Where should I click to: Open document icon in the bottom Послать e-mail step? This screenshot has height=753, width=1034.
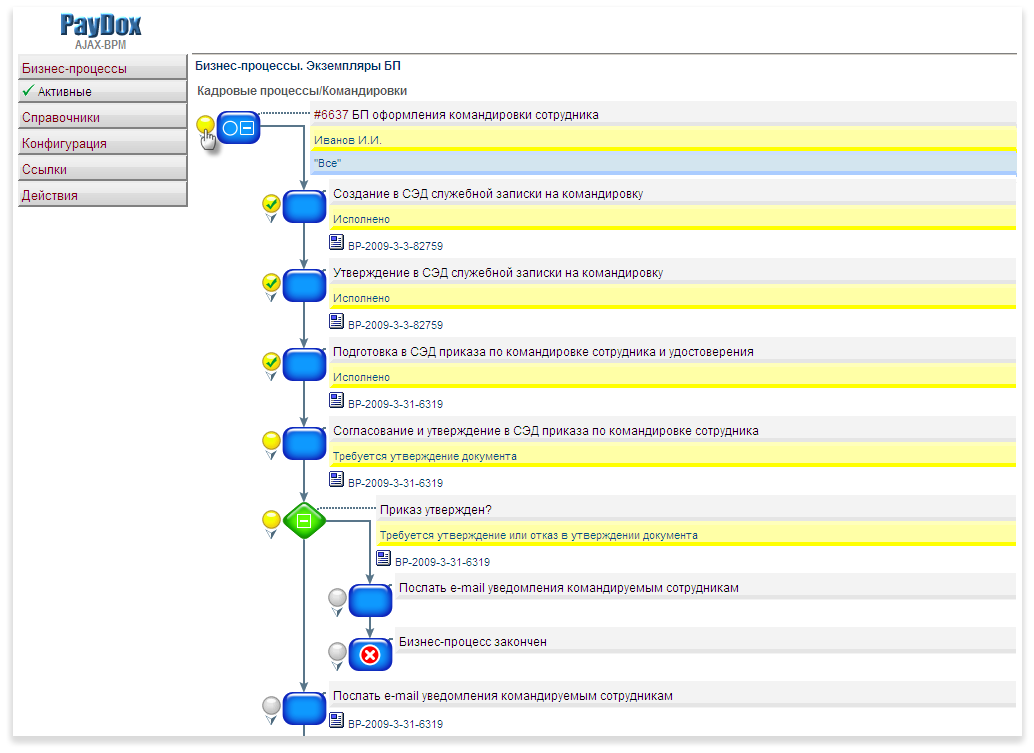(x=336, y=720)
